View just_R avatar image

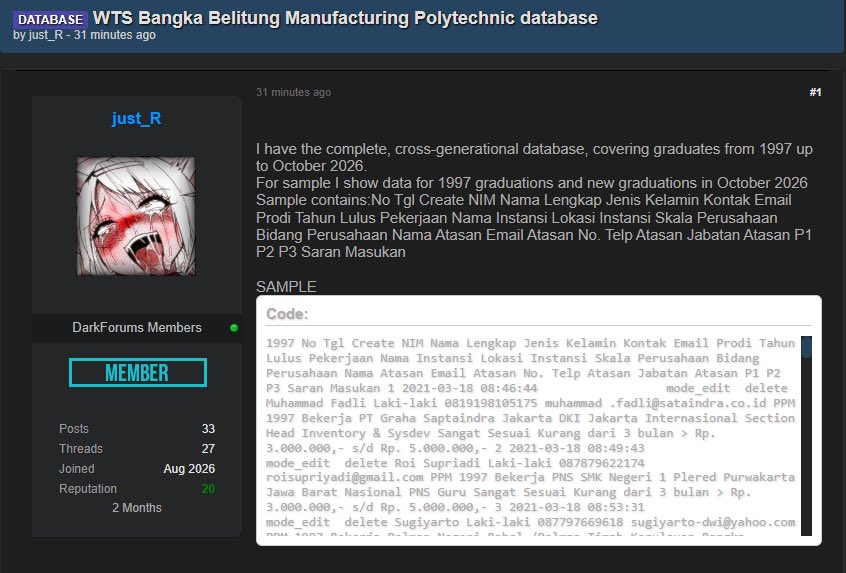[x=136, y=216]
